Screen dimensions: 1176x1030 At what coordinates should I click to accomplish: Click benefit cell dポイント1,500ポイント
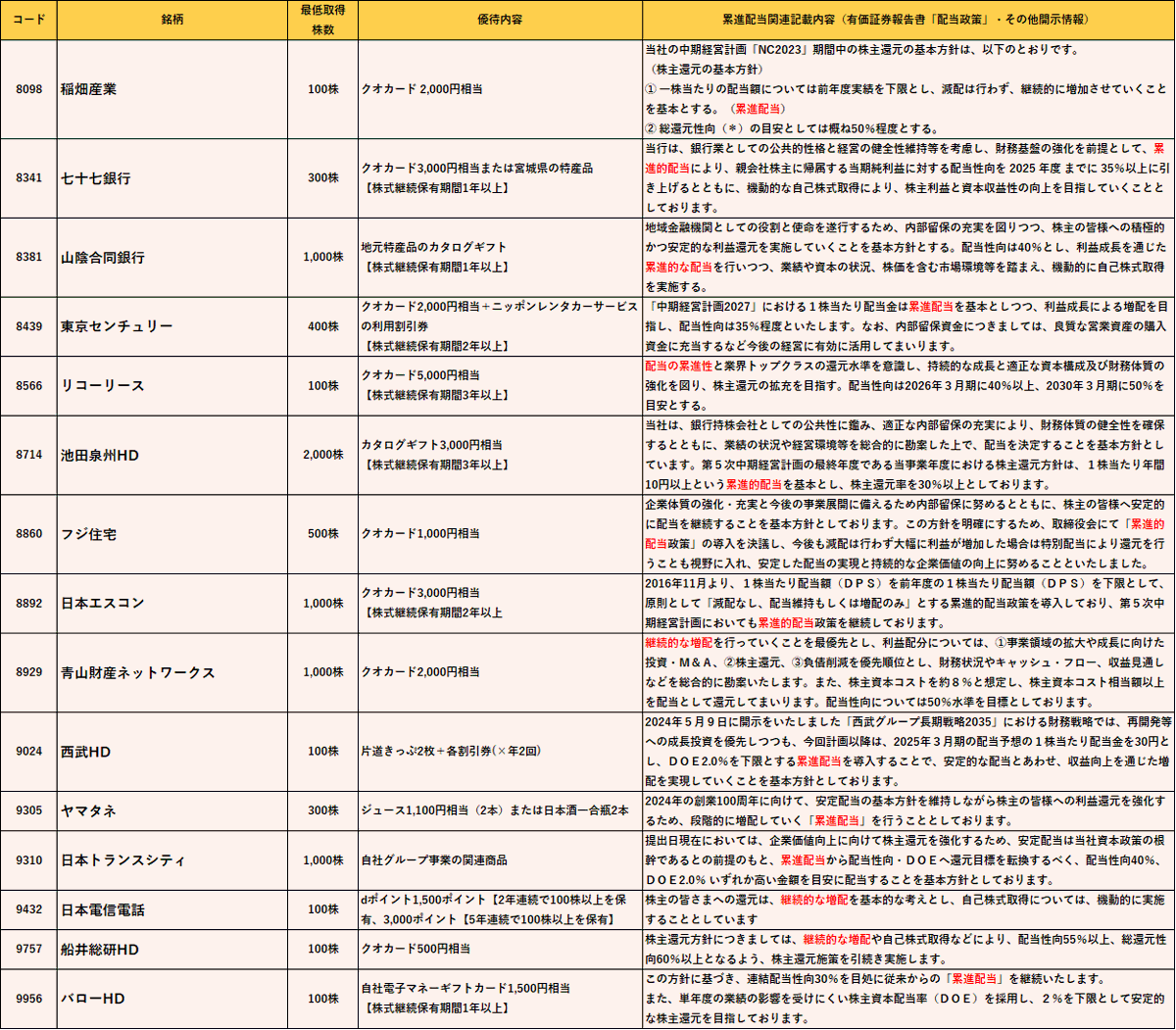(501, 910)
